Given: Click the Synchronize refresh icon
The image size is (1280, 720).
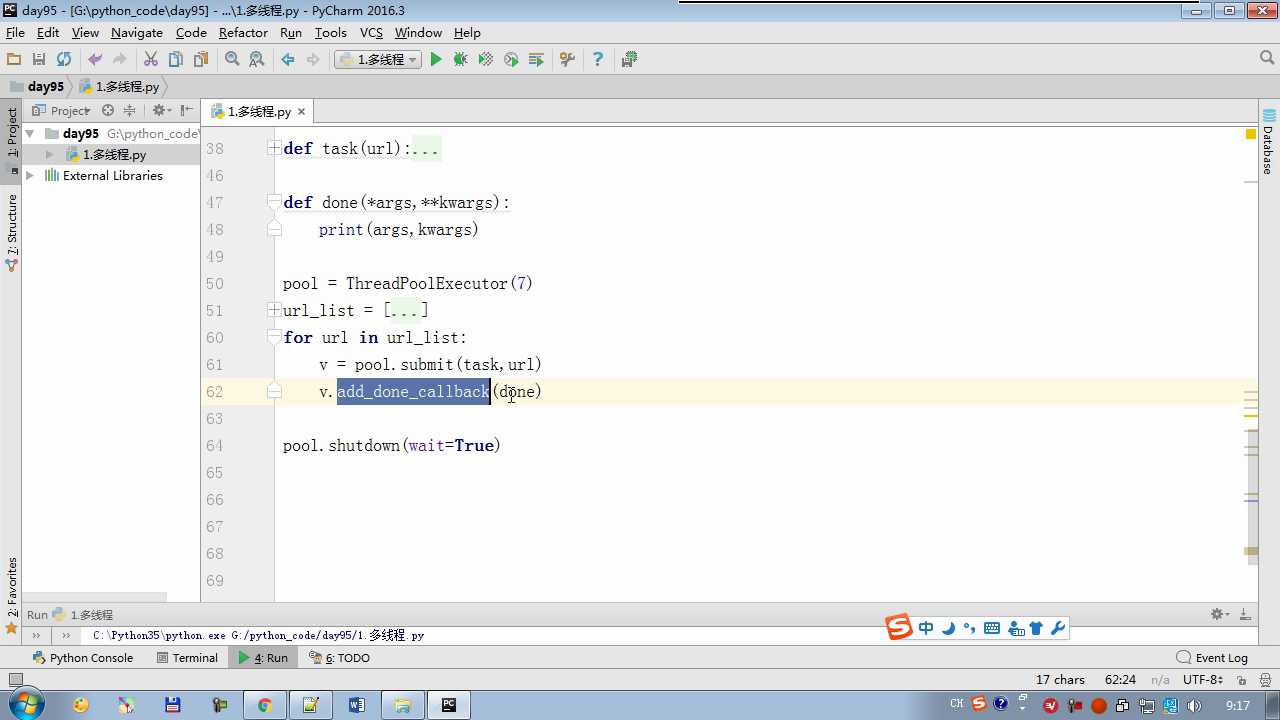Looking at the screenshot, I should point(64,60).
